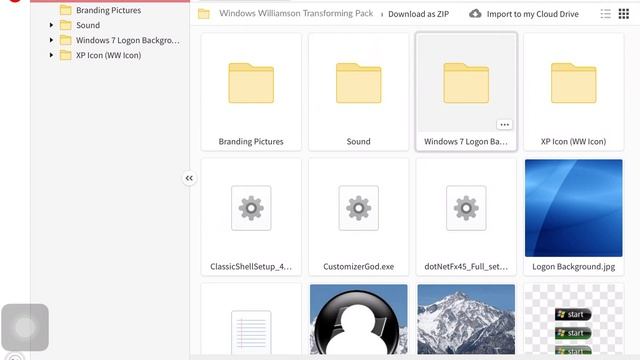
Task: Switch to grid view
Action: (624, 14)
